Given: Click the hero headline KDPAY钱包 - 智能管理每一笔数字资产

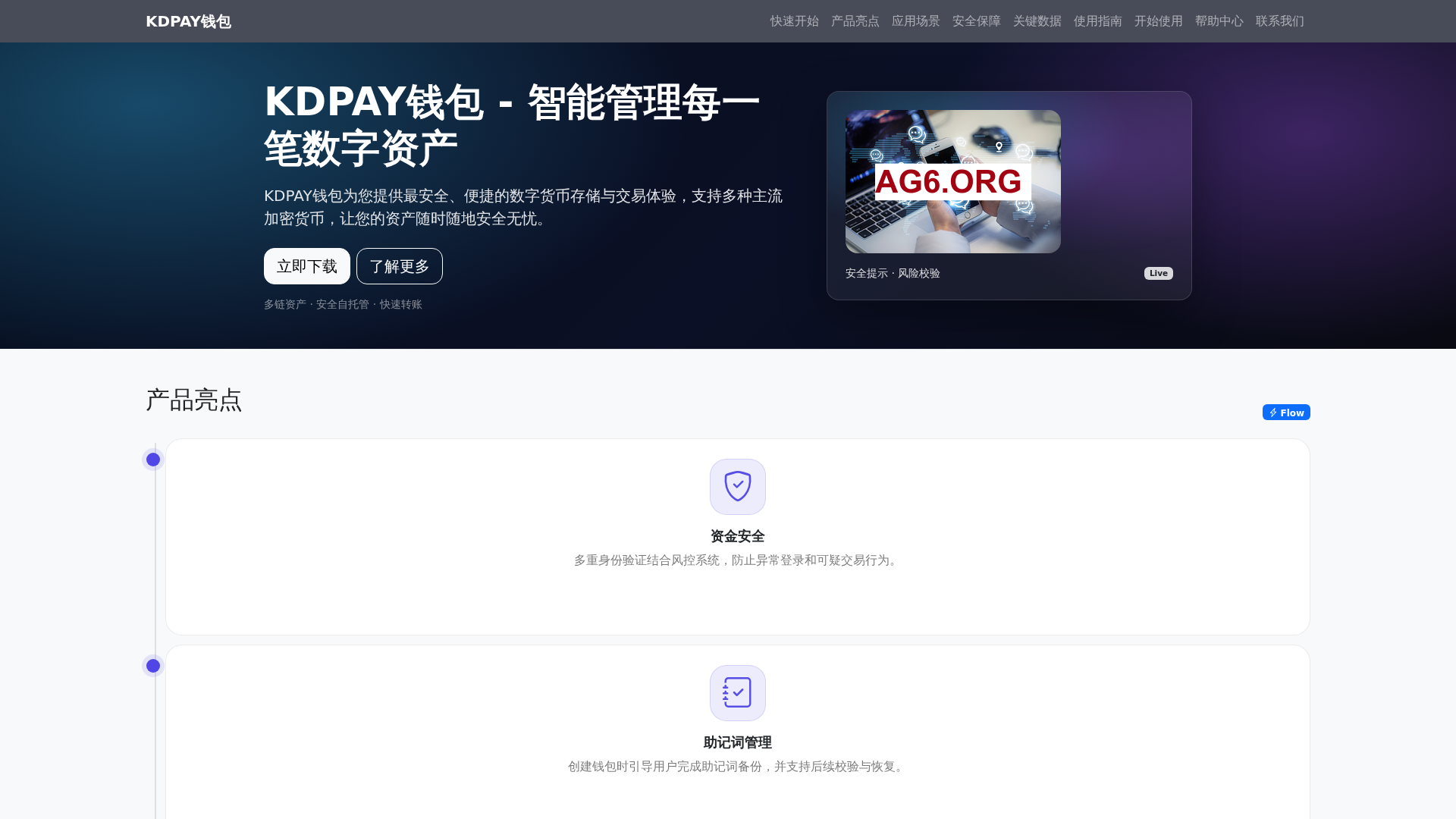Looking at the screenshot, I should coord(512,124).
